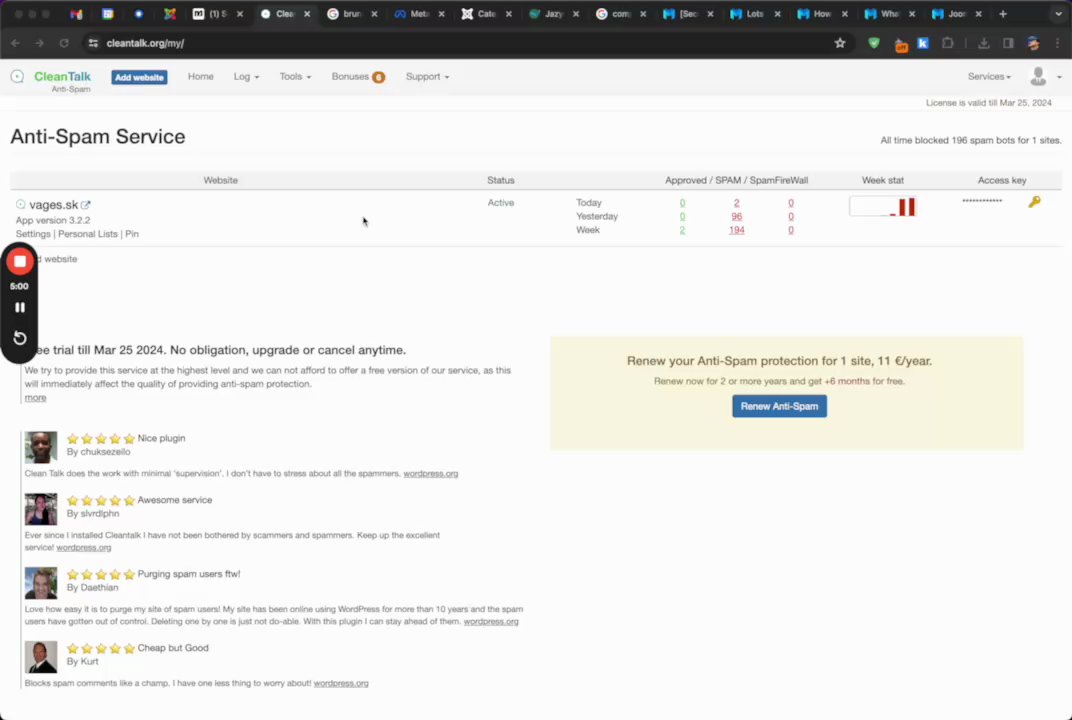Open wordpress.org link in Kurt's review
This screenshot has height=720, width=1072.
tap(341, 683)
